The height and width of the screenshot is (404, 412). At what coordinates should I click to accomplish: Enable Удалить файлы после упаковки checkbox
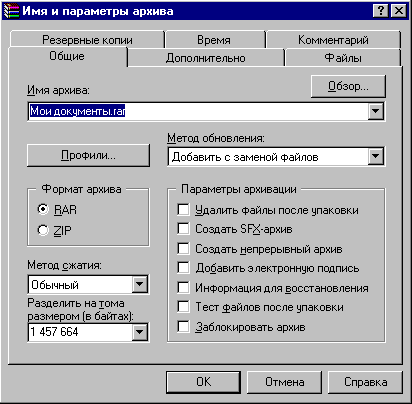pyautogui.click(x=183, y=210)
